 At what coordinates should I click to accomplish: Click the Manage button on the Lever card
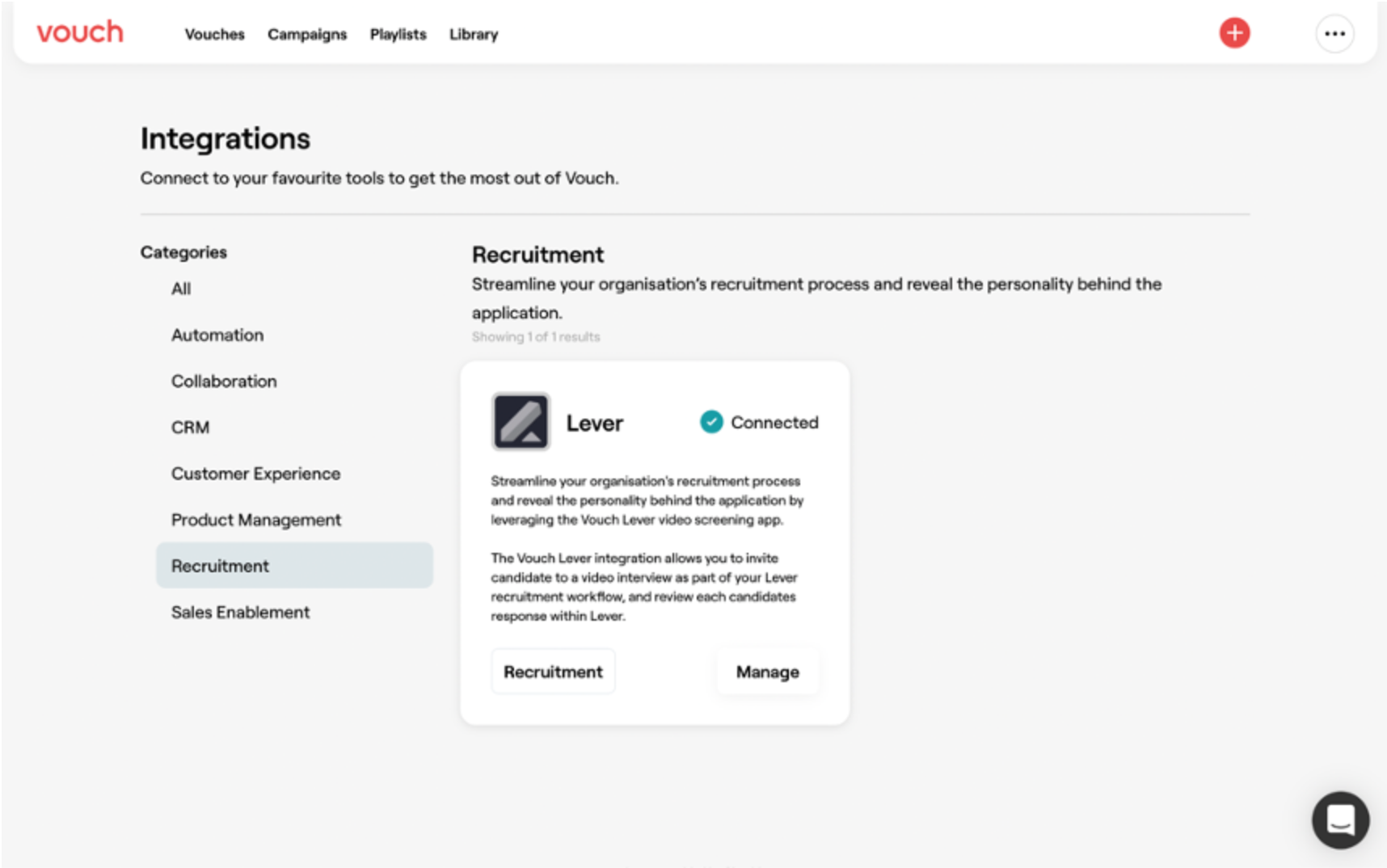[x=767, y=671]
